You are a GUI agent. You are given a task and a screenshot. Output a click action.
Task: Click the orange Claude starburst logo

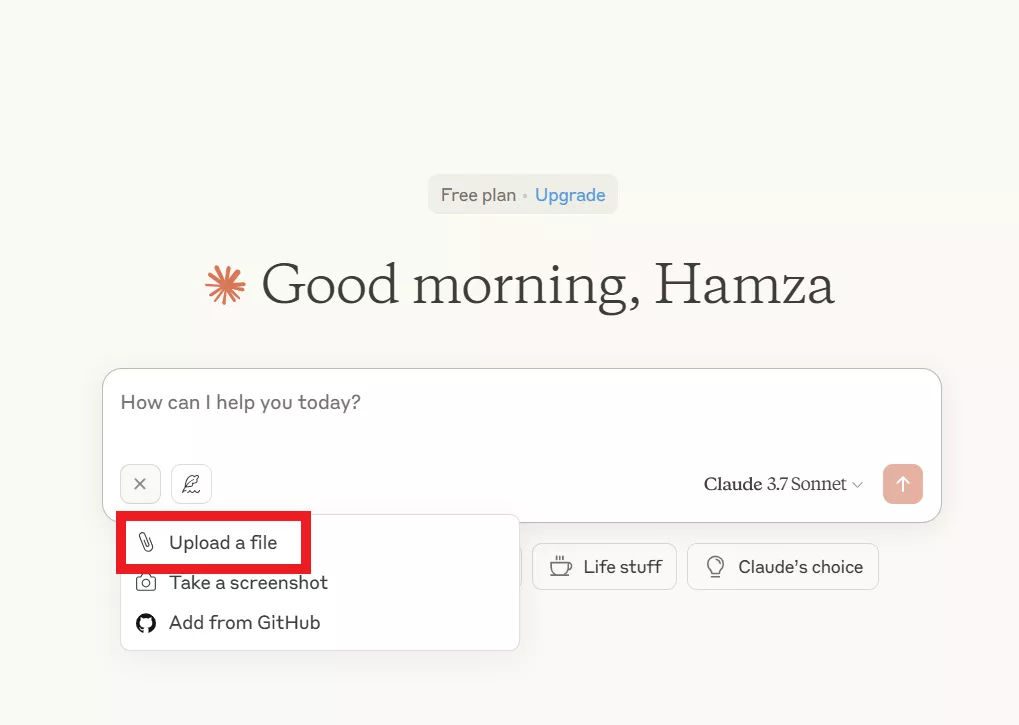tap(225, 285)
